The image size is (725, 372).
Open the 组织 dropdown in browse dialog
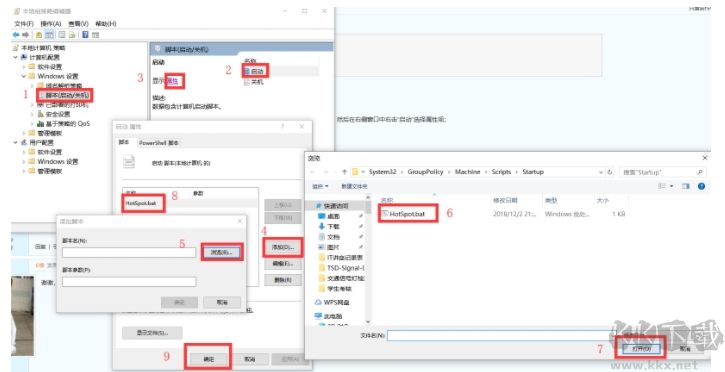[x=320, y=186]
